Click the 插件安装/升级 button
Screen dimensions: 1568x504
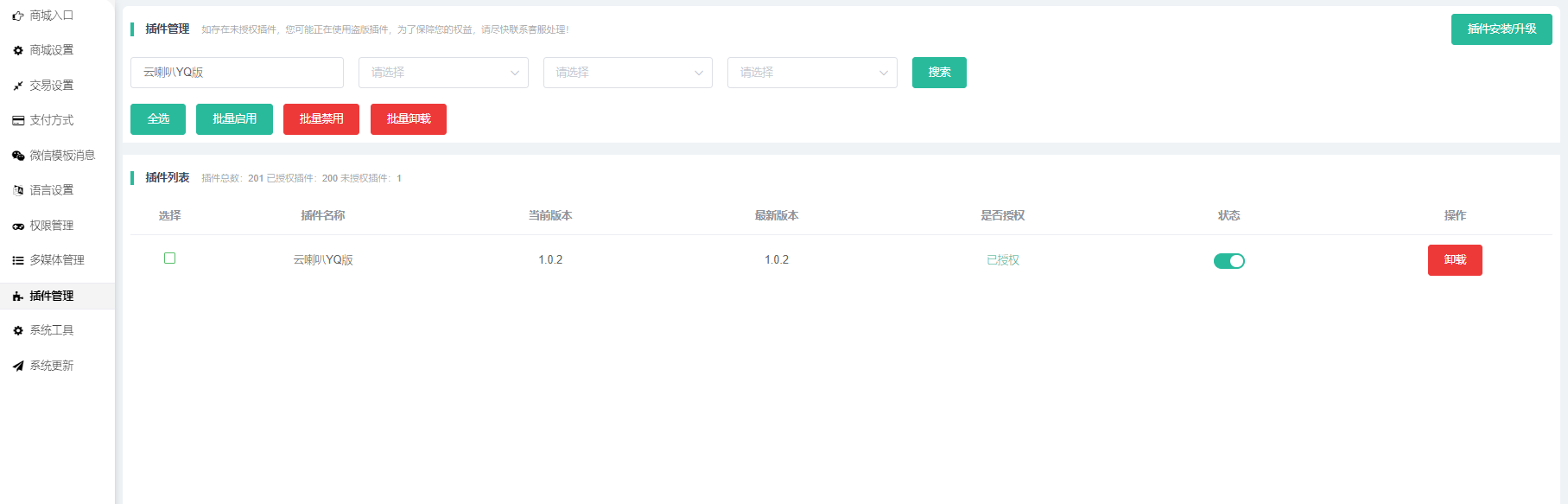[x=1501, y=29]
